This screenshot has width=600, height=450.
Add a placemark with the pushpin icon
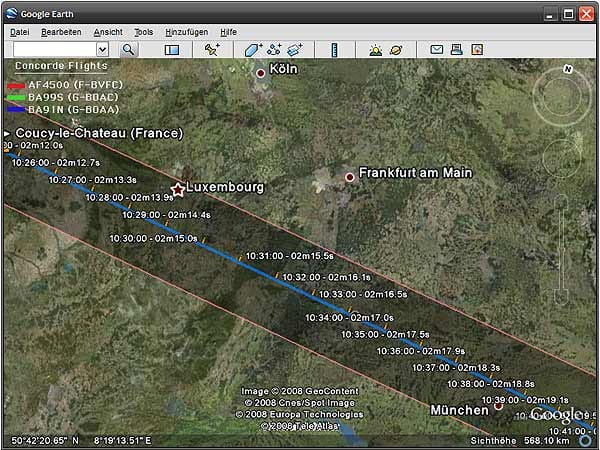pos(211,49)
